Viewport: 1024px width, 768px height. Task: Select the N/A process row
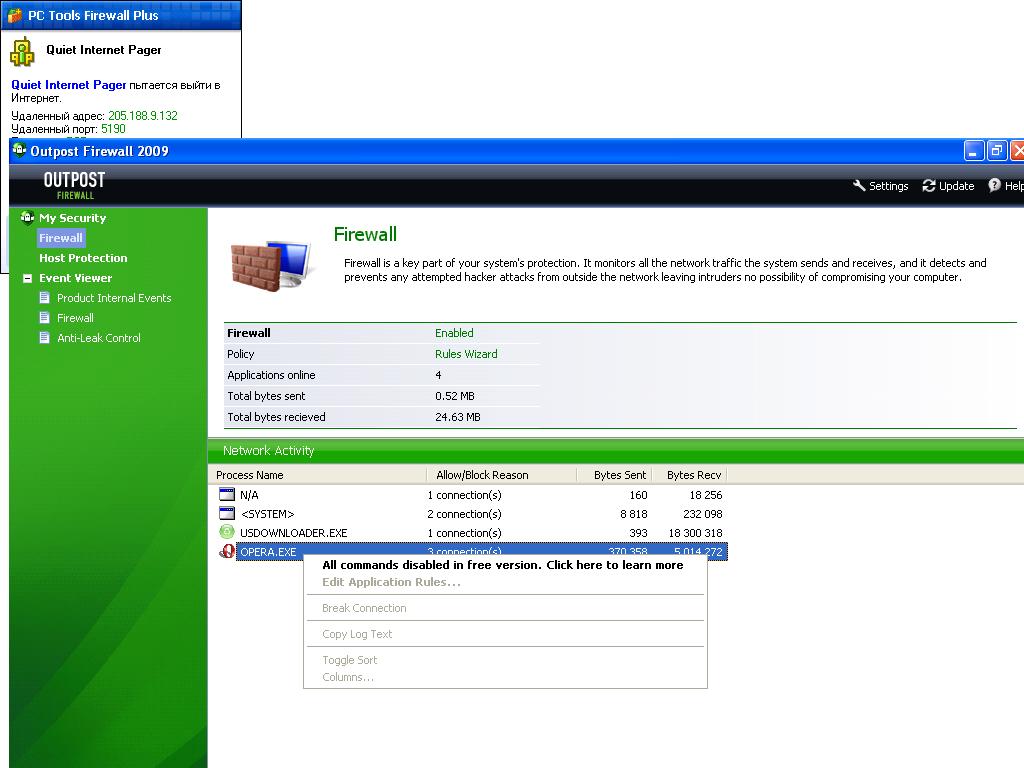coord(472,495)
